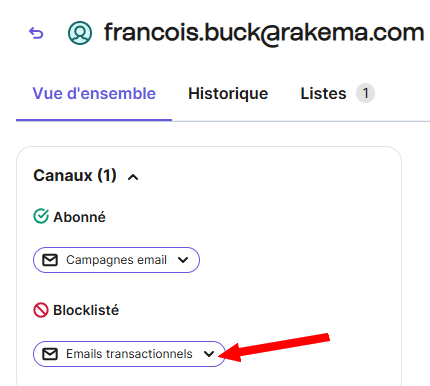430x386 pixels.
Task: Click the Canaux (1) section heading
Action: click(x=75, y=175)
